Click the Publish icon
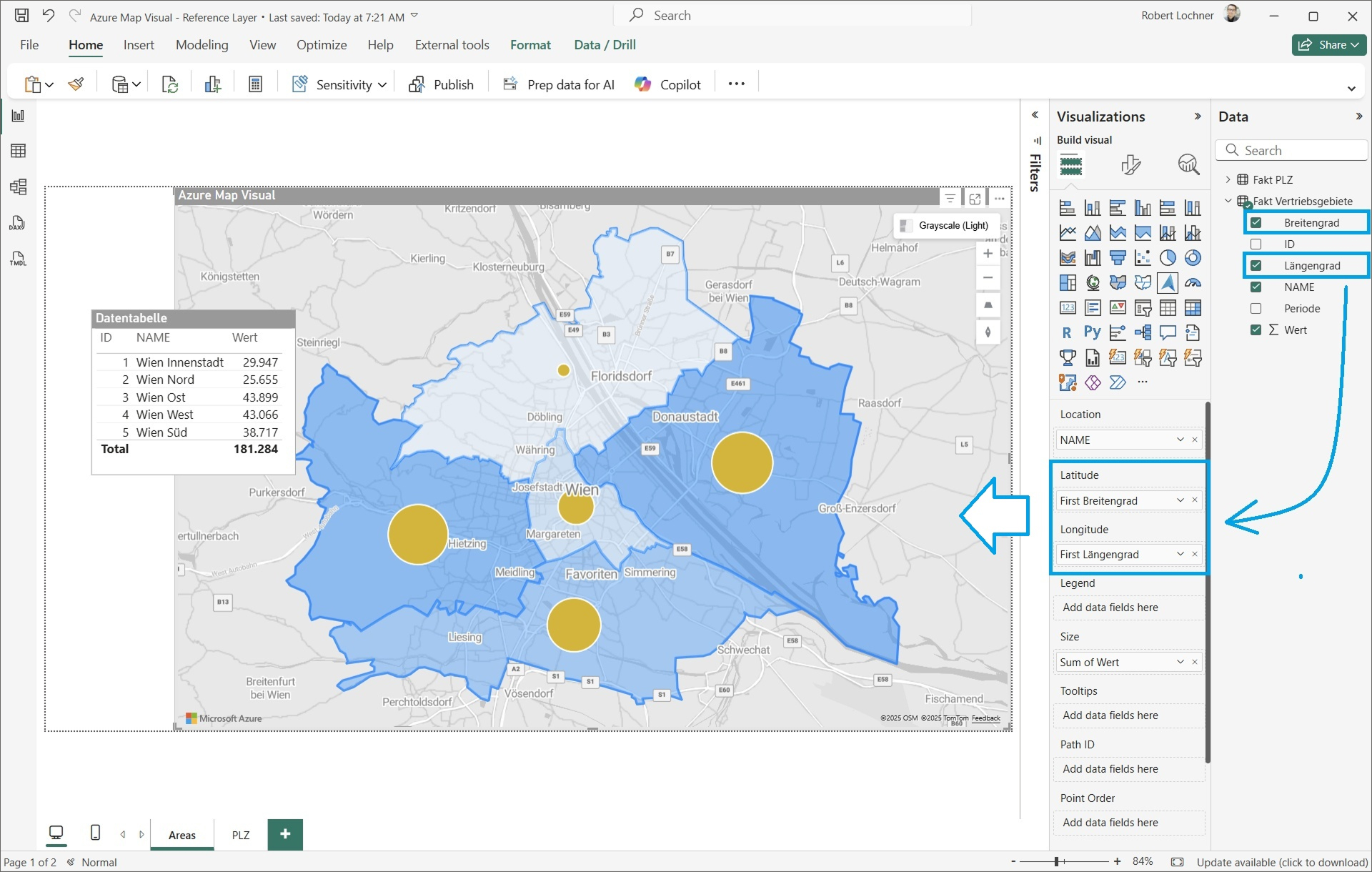The height and width of the screenshot is (872, 1372). 417,84
